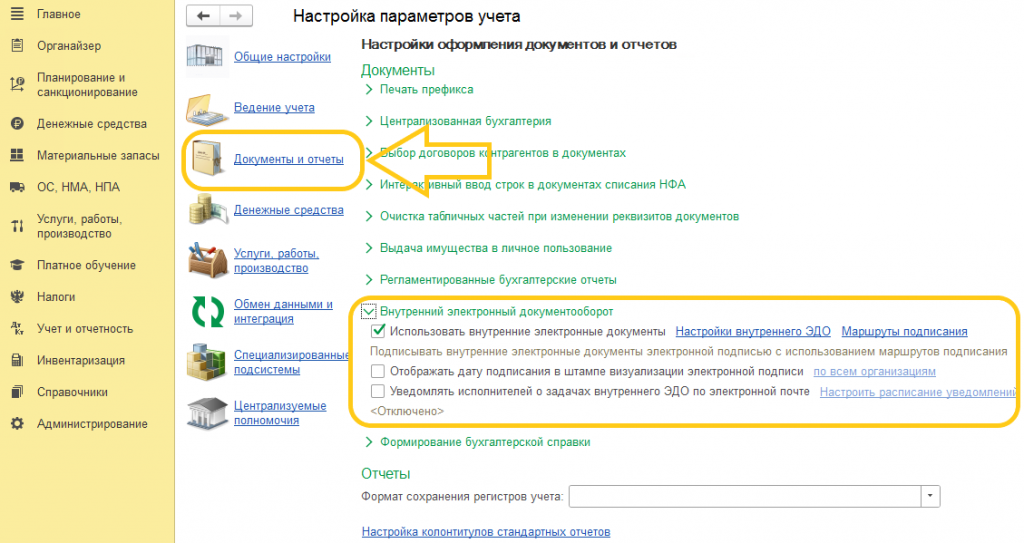Enable Уведомлять исполнителей о задачах по почте

(377, 391)
